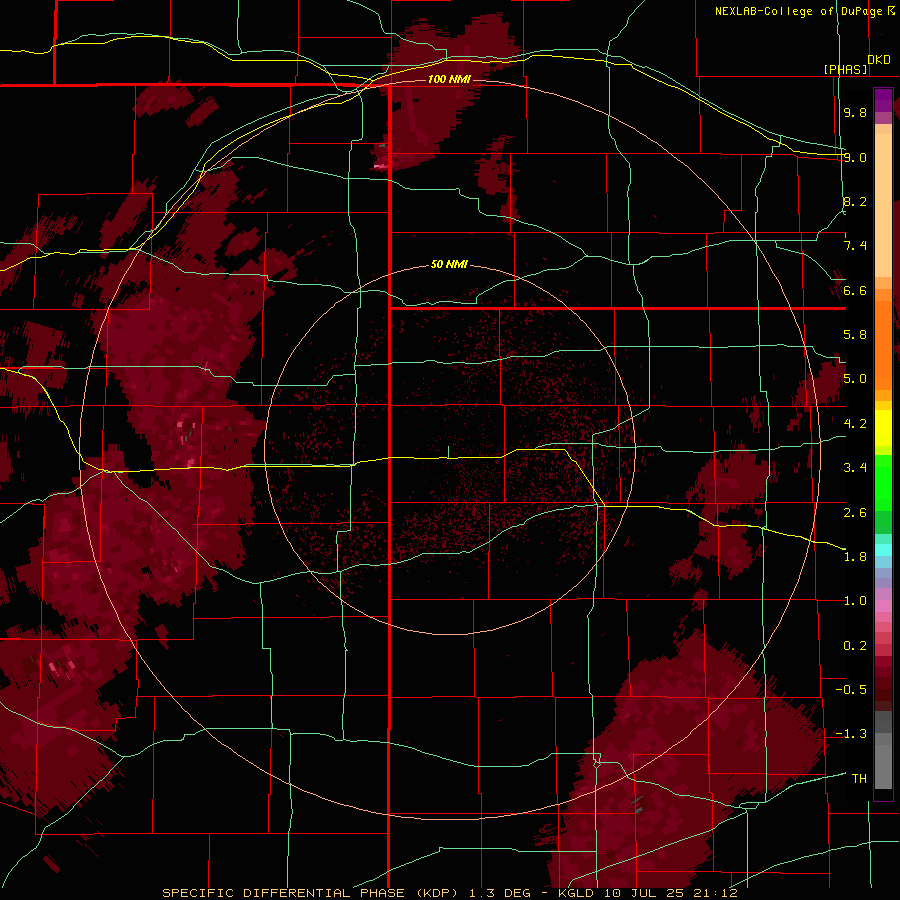Screen dimensions: 900x900
Task: Click the 100 NMI range ring label
Action: [449, 79]
